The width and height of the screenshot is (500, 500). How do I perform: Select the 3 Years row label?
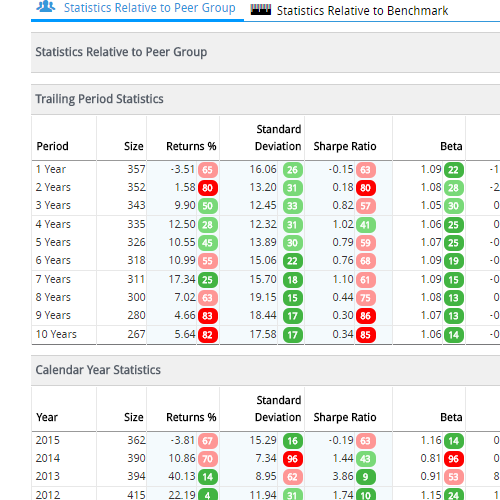[53, 205]
